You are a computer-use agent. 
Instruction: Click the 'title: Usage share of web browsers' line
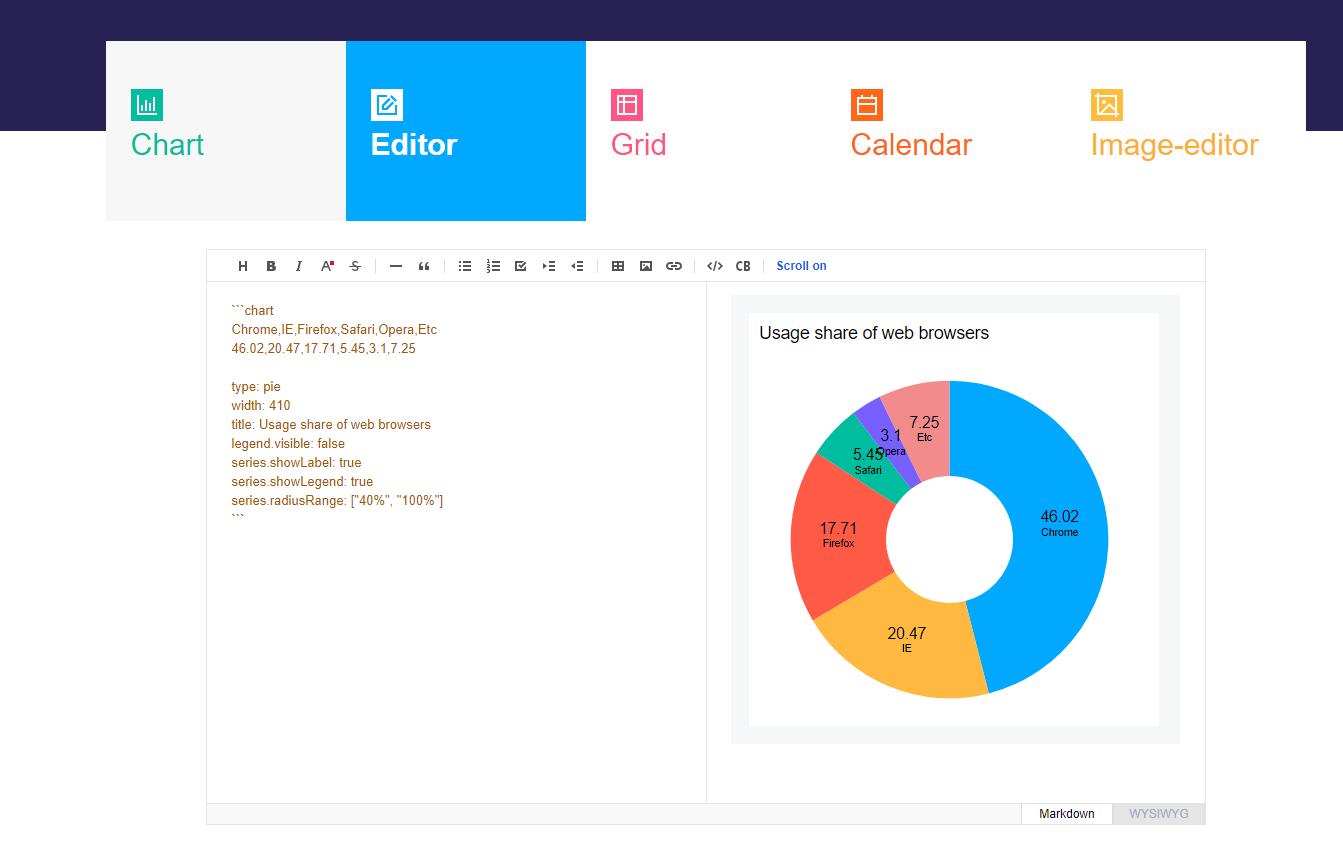331,425
